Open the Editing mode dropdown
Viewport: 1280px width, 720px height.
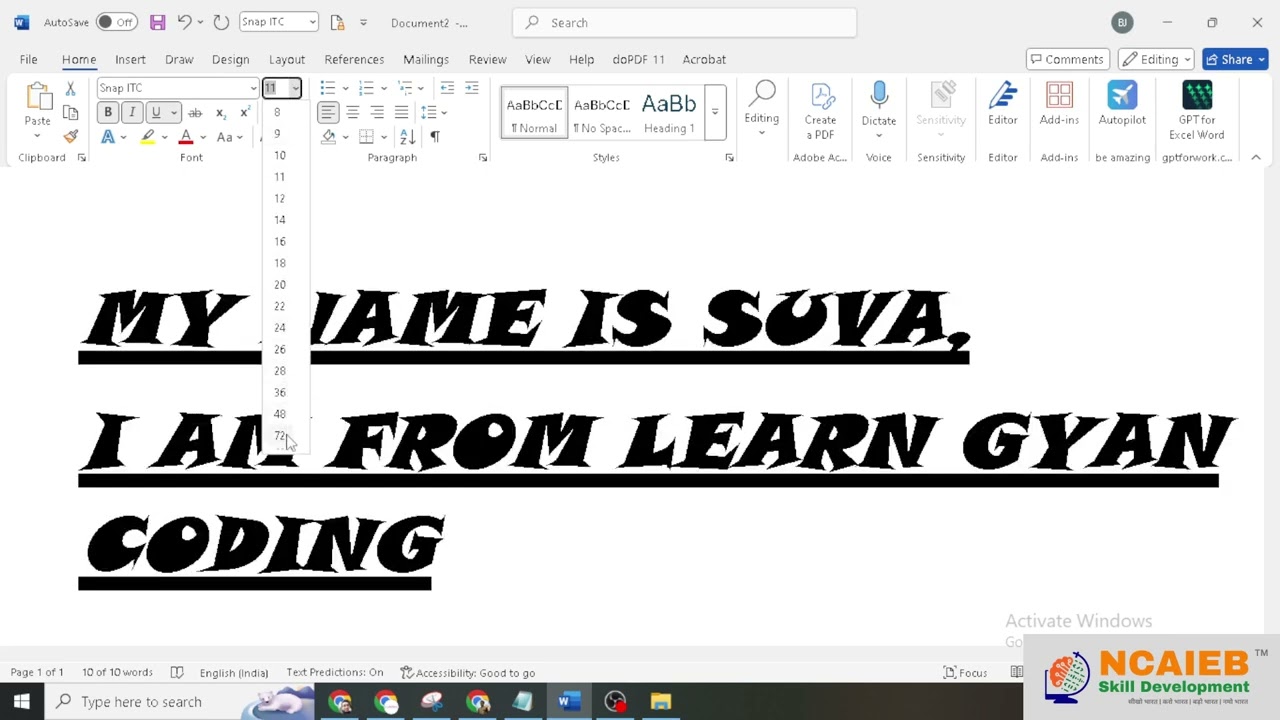(x=1156, y=59)
